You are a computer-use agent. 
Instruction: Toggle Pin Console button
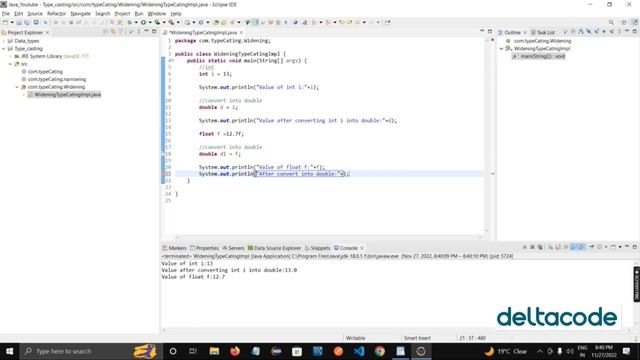[x=591, y=247]
